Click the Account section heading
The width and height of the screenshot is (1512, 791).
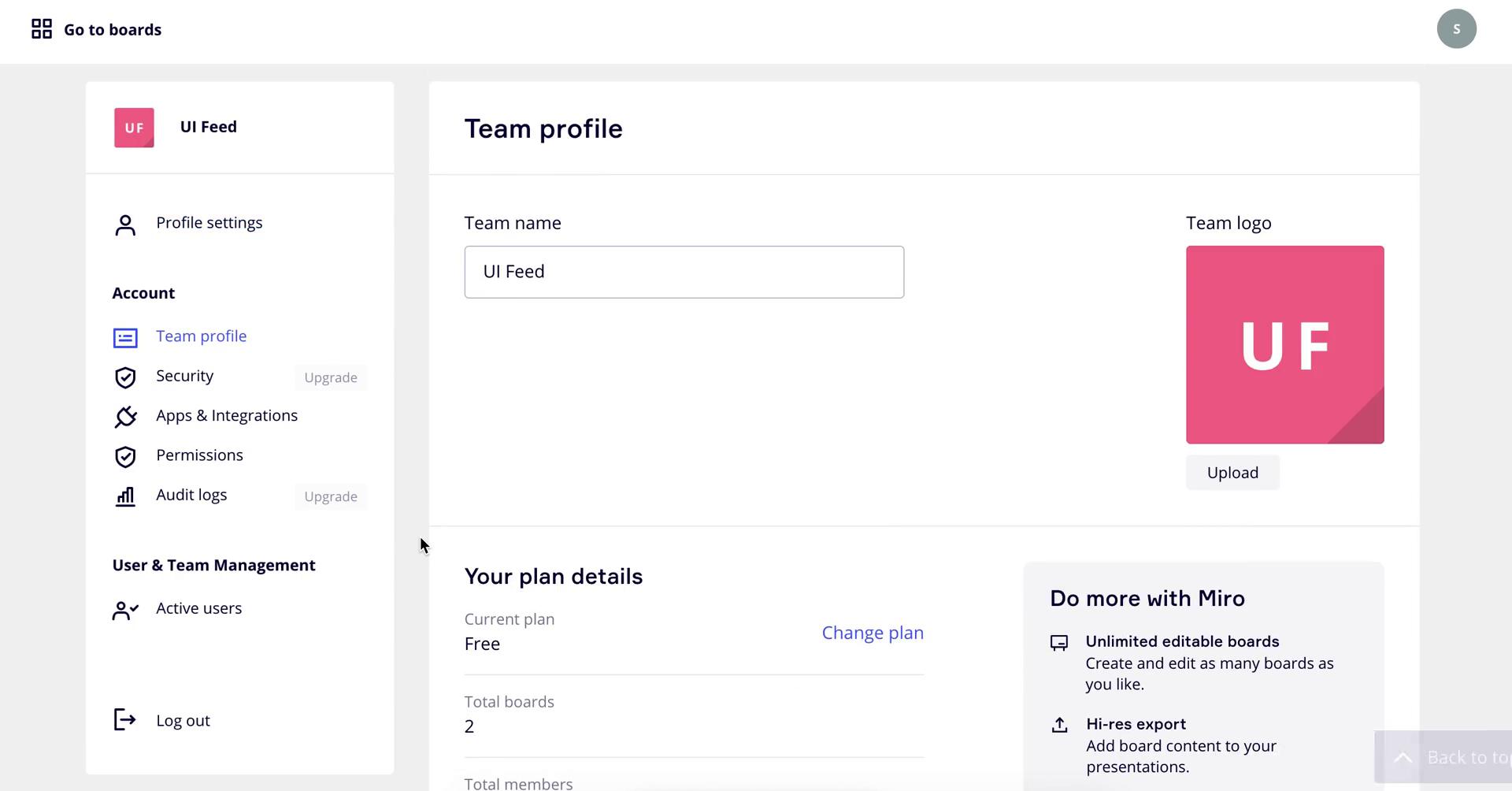click(x=143, y=293)
